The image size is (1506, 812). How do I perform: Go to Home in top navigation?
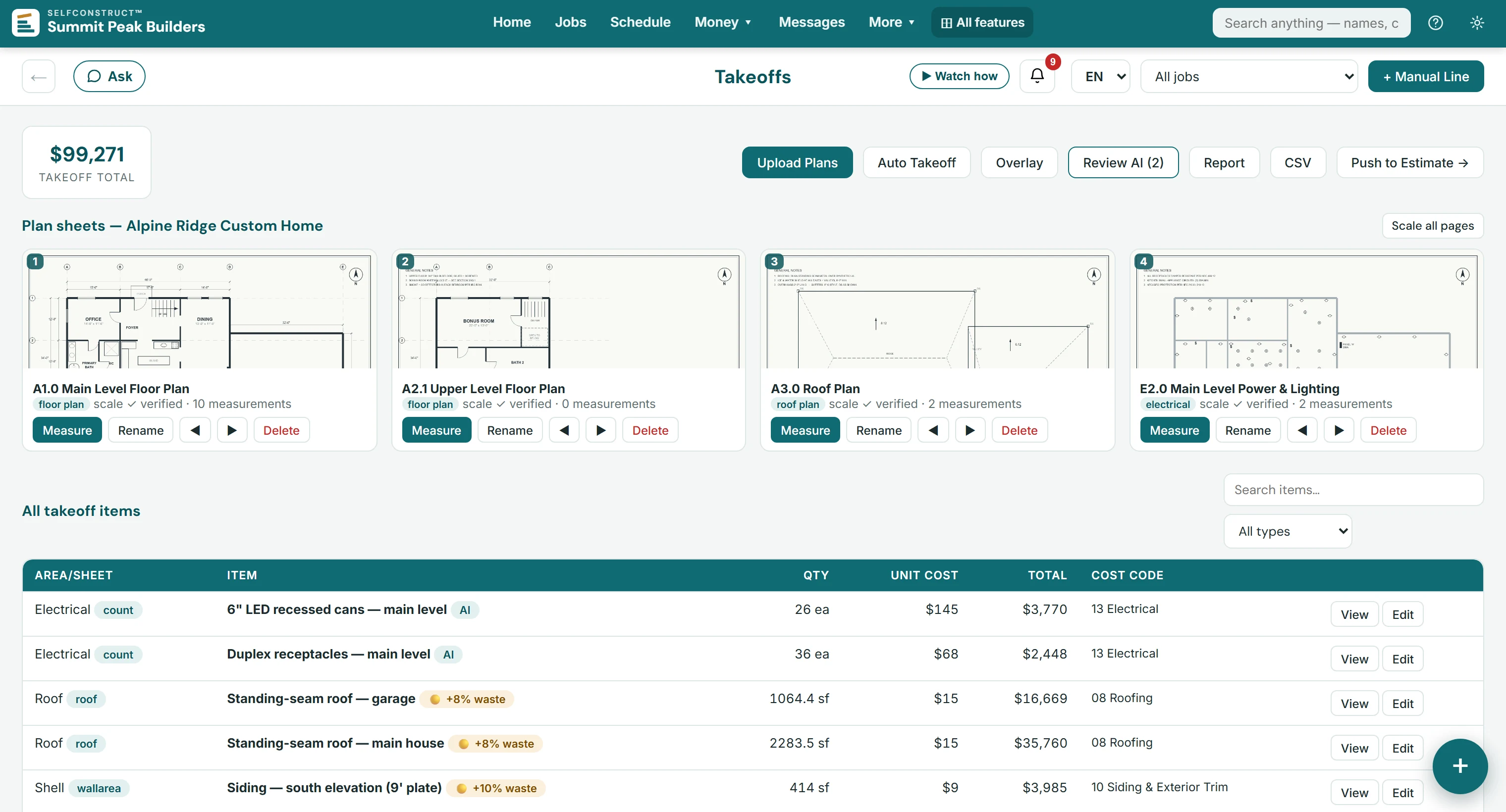[x=512, y=22]
